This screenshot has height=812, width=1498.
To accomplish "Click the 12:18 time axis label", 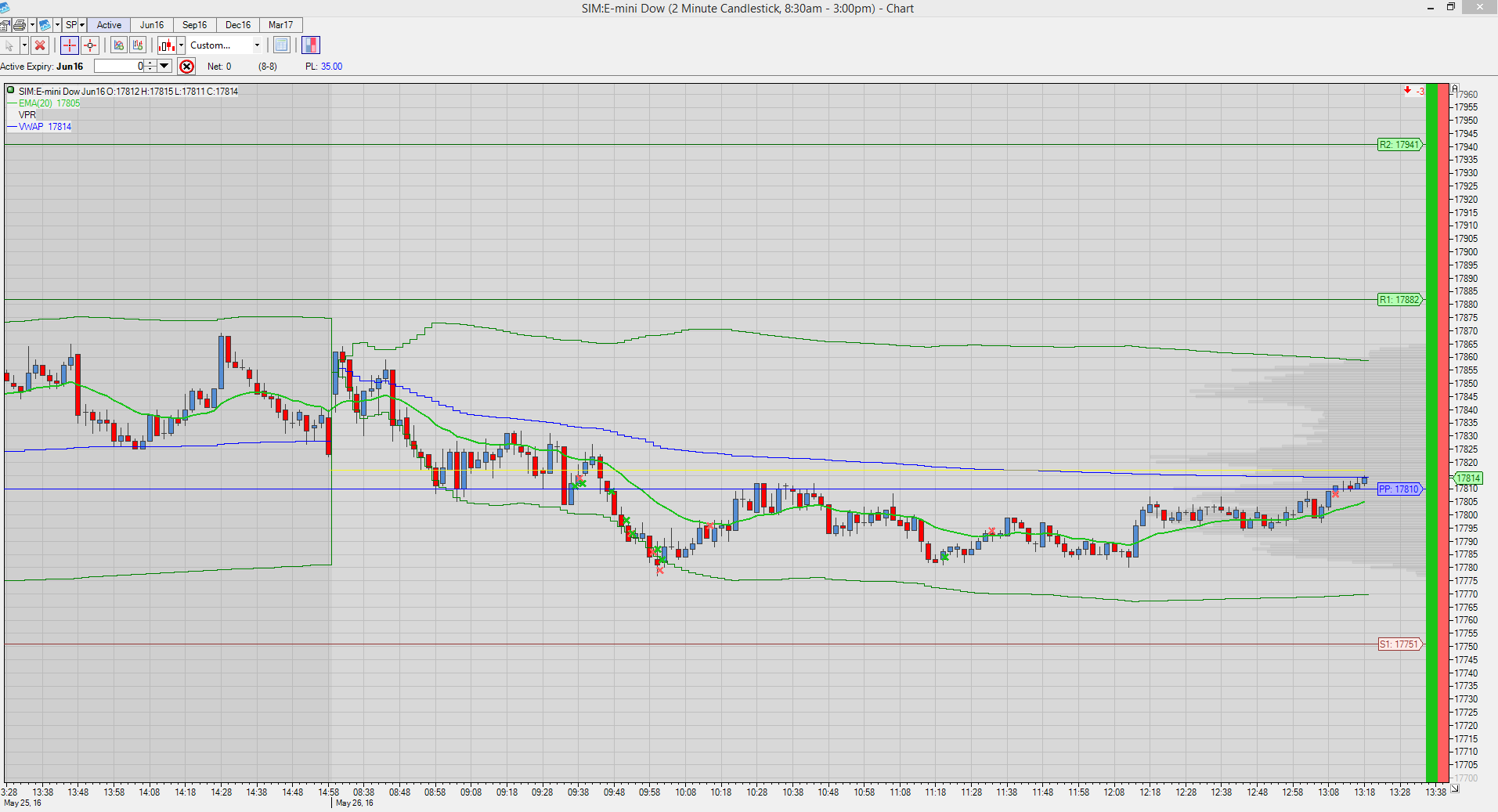I will pos(1150,792).
